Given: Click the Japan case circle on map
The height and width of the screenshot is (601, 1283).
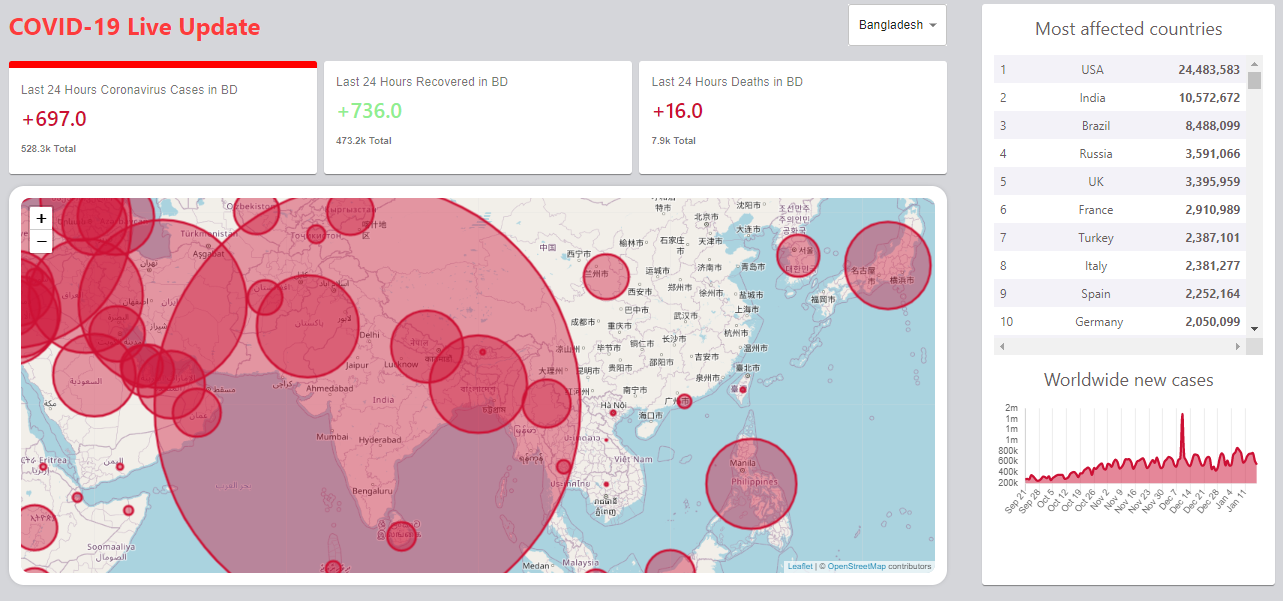Looking at the screenshot, I should point(888,266).
